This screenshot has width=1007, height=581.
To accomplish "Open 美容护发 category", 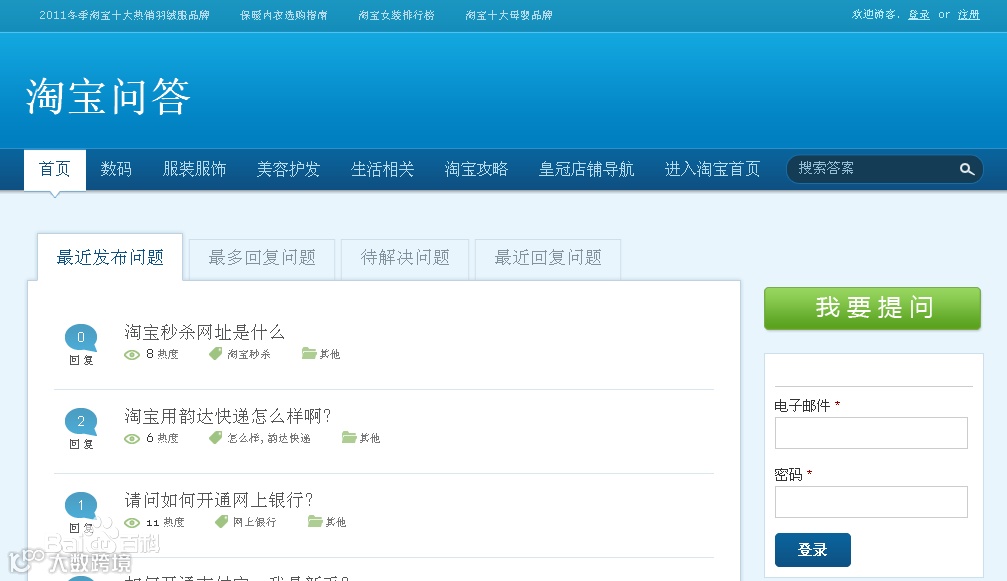I will tap(288, 169).
